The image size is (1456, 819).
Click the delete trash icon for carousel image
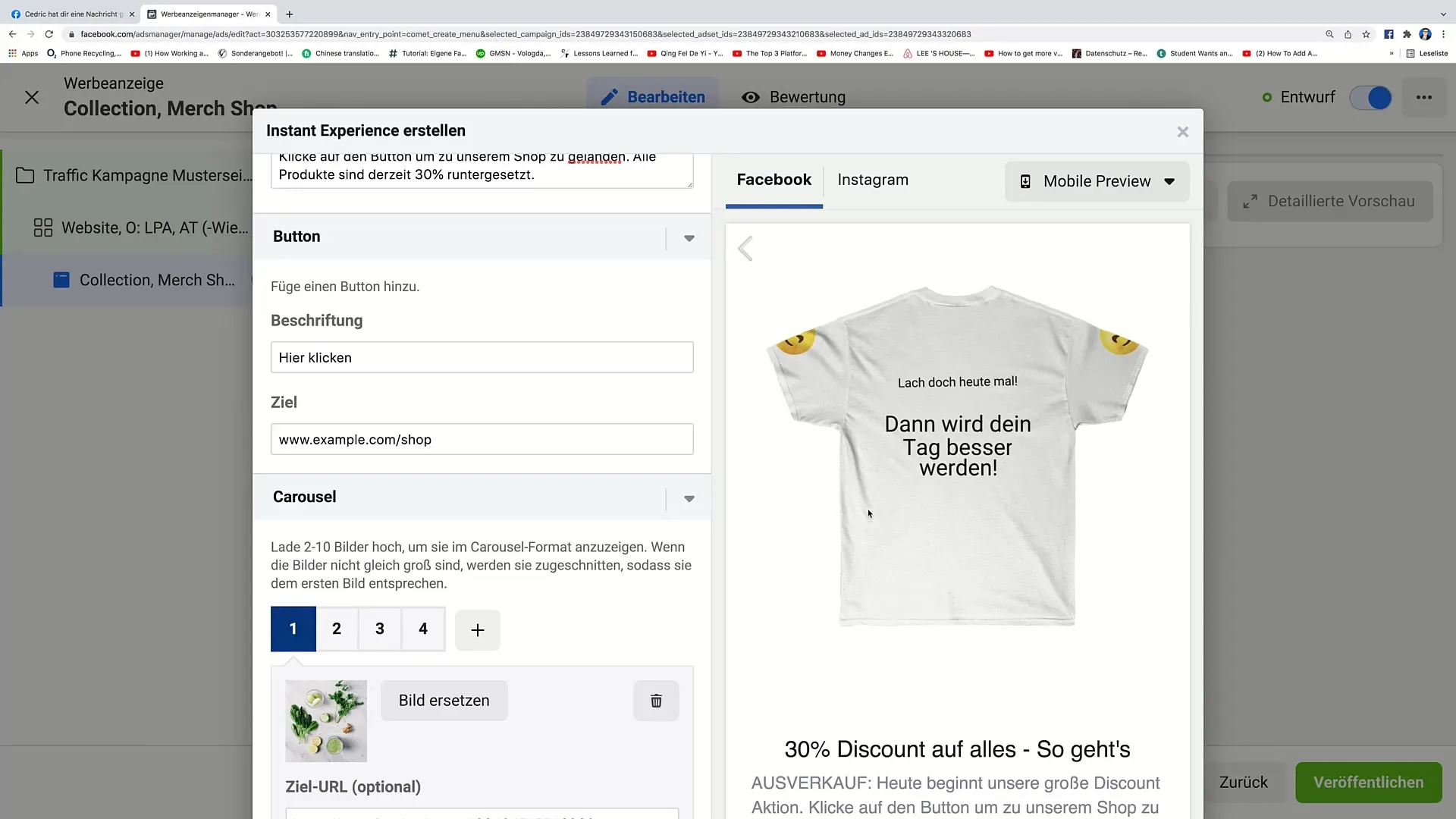657,700
